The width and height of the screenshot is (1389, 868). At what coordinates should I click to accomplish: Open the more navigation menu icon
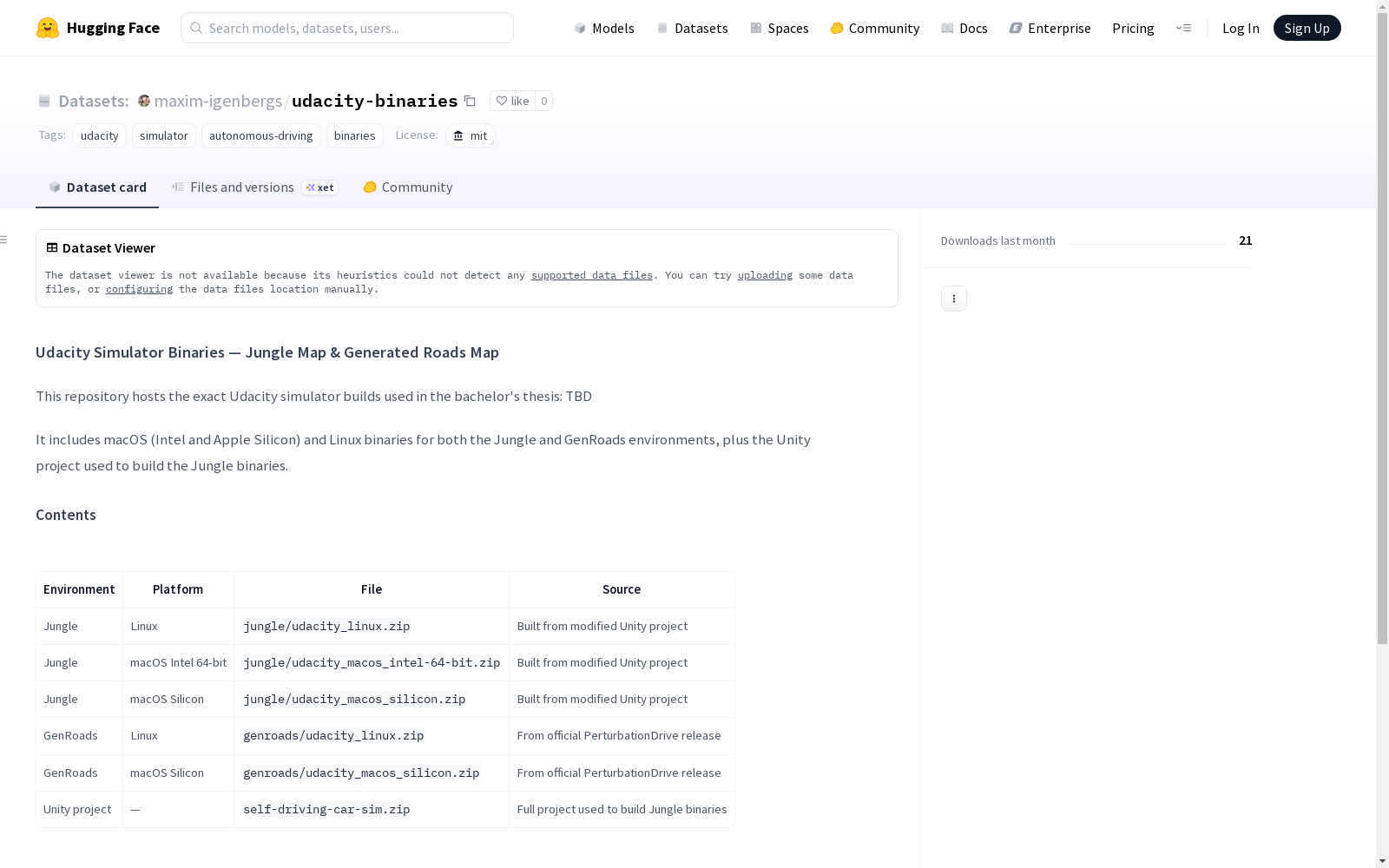1183,28
